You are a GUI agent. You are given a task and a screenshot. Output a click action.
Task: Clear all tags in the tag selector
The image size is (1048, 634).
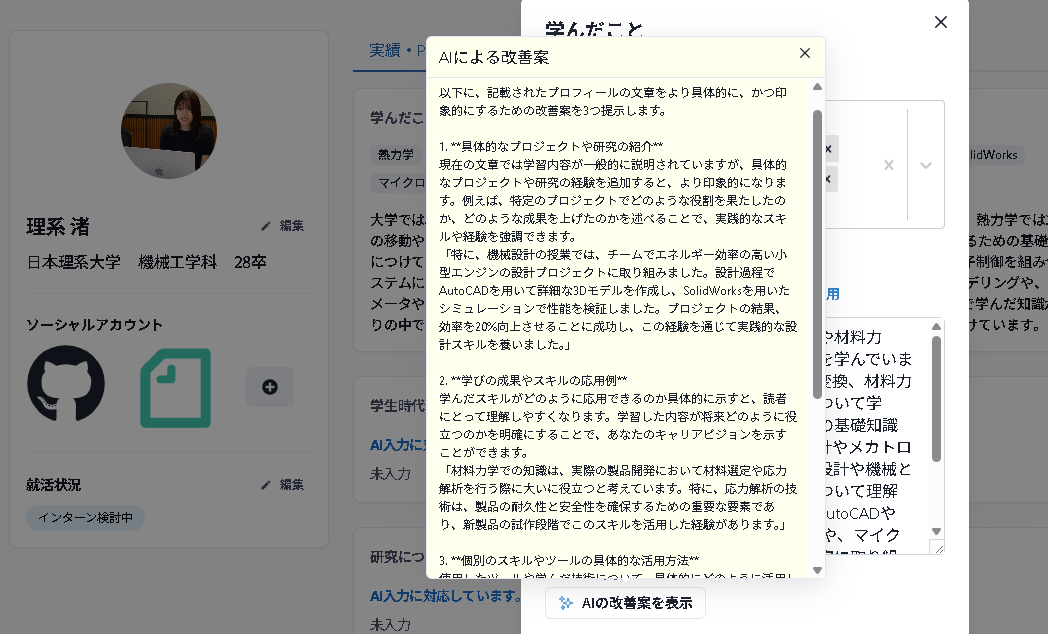coord(888,165)
